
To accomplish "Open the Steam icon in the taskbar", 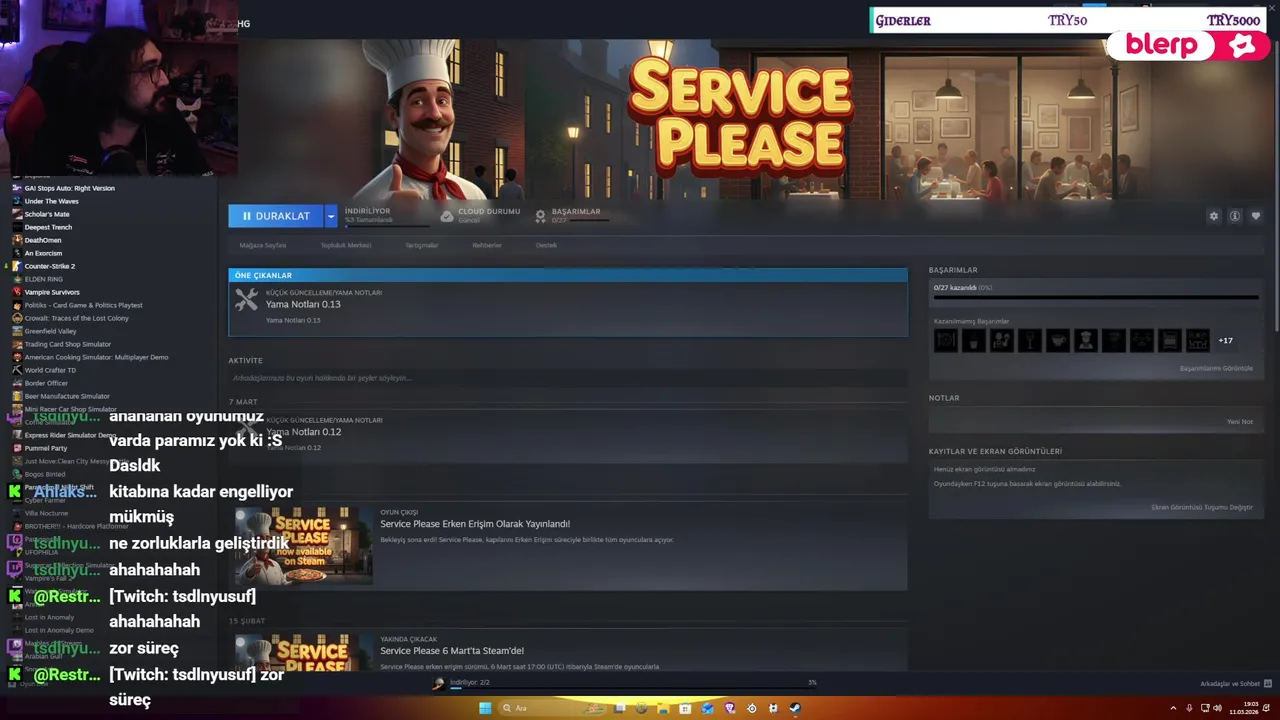I will 795,708.
